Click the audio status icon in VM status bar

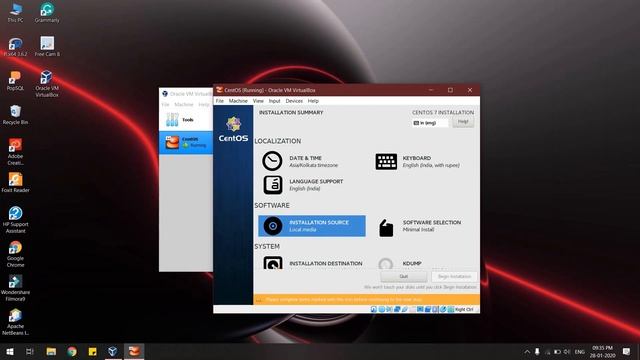[389, 309]
